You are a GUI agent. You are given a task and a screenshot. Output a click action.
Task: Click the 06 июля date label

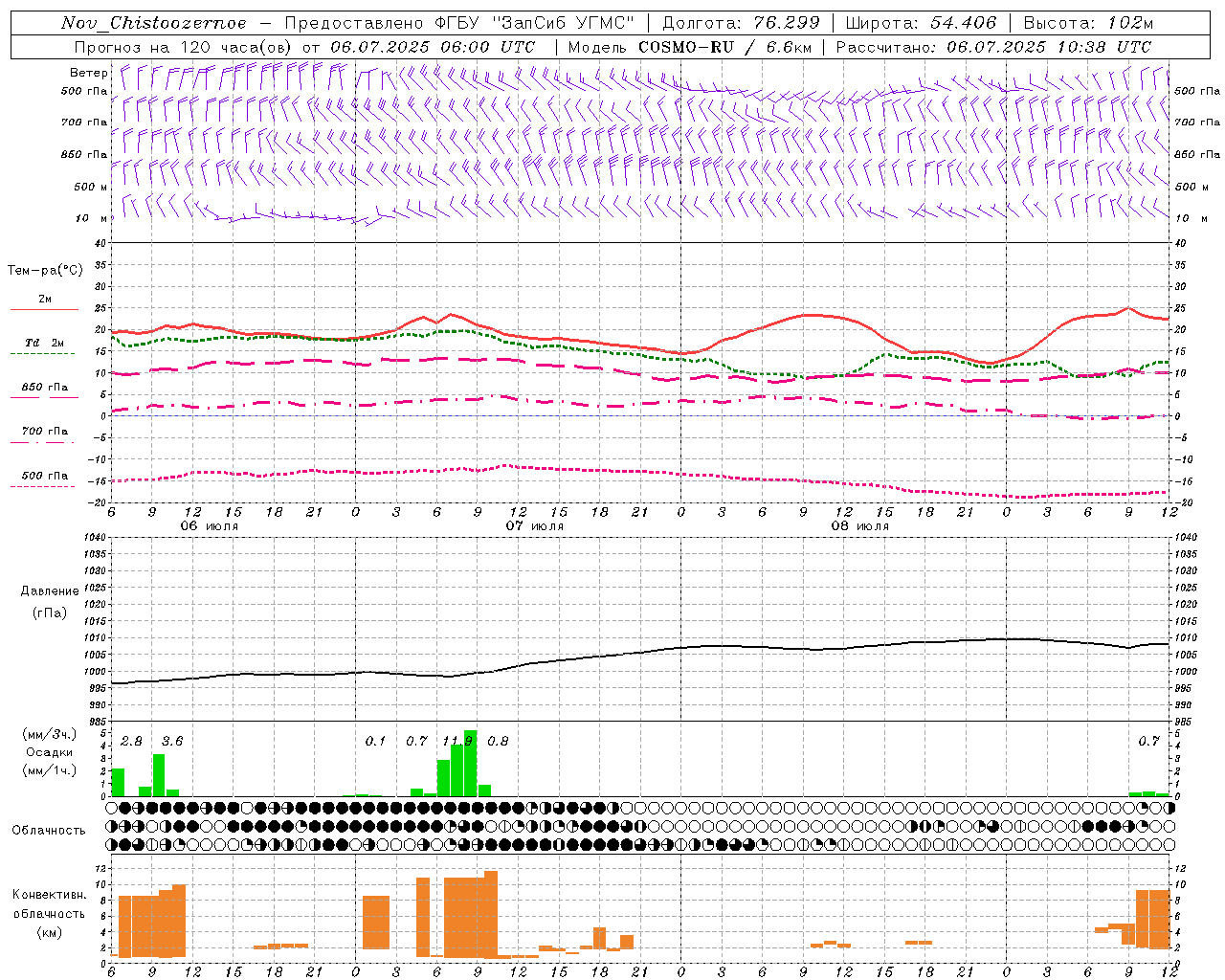coord(209,526)
